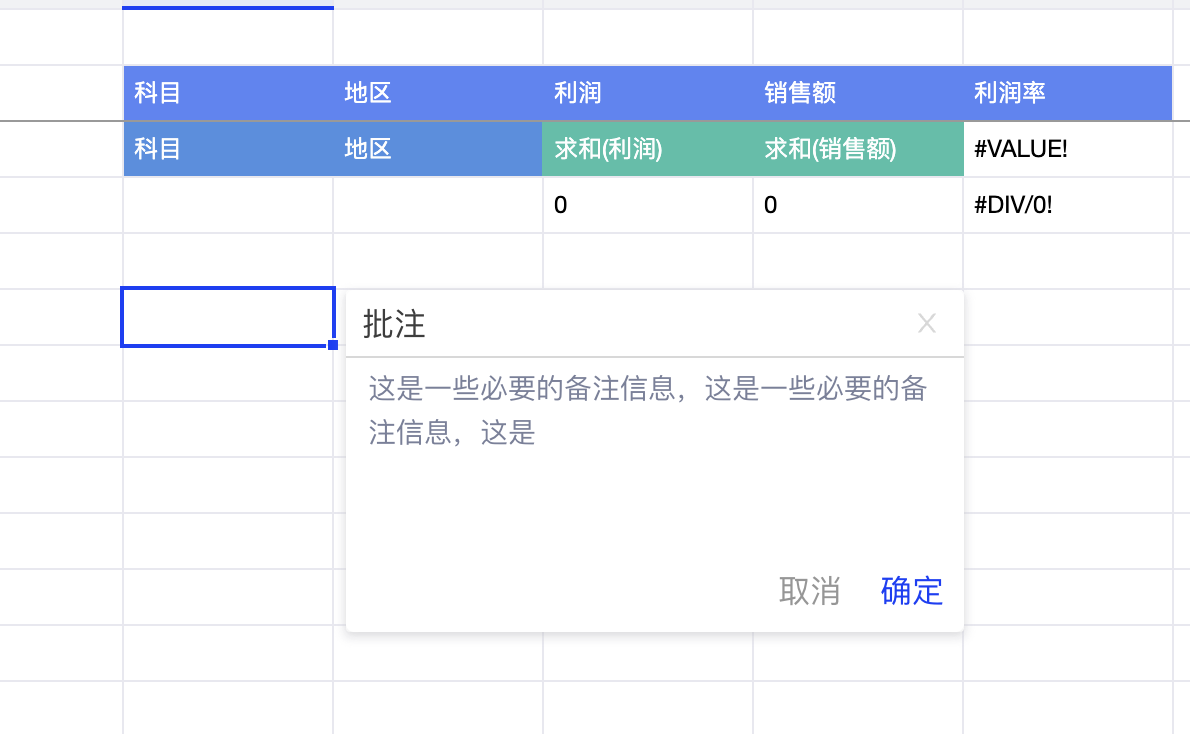Screen dimensions: 1190x734
Task: Select the #DIV/0! error cell
Action: [1067, 205]
